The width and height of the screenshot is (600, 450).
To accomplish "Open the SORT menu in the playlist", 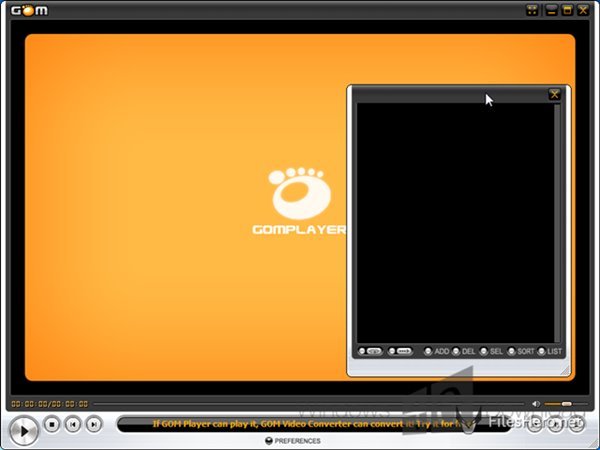I will 521,351.
